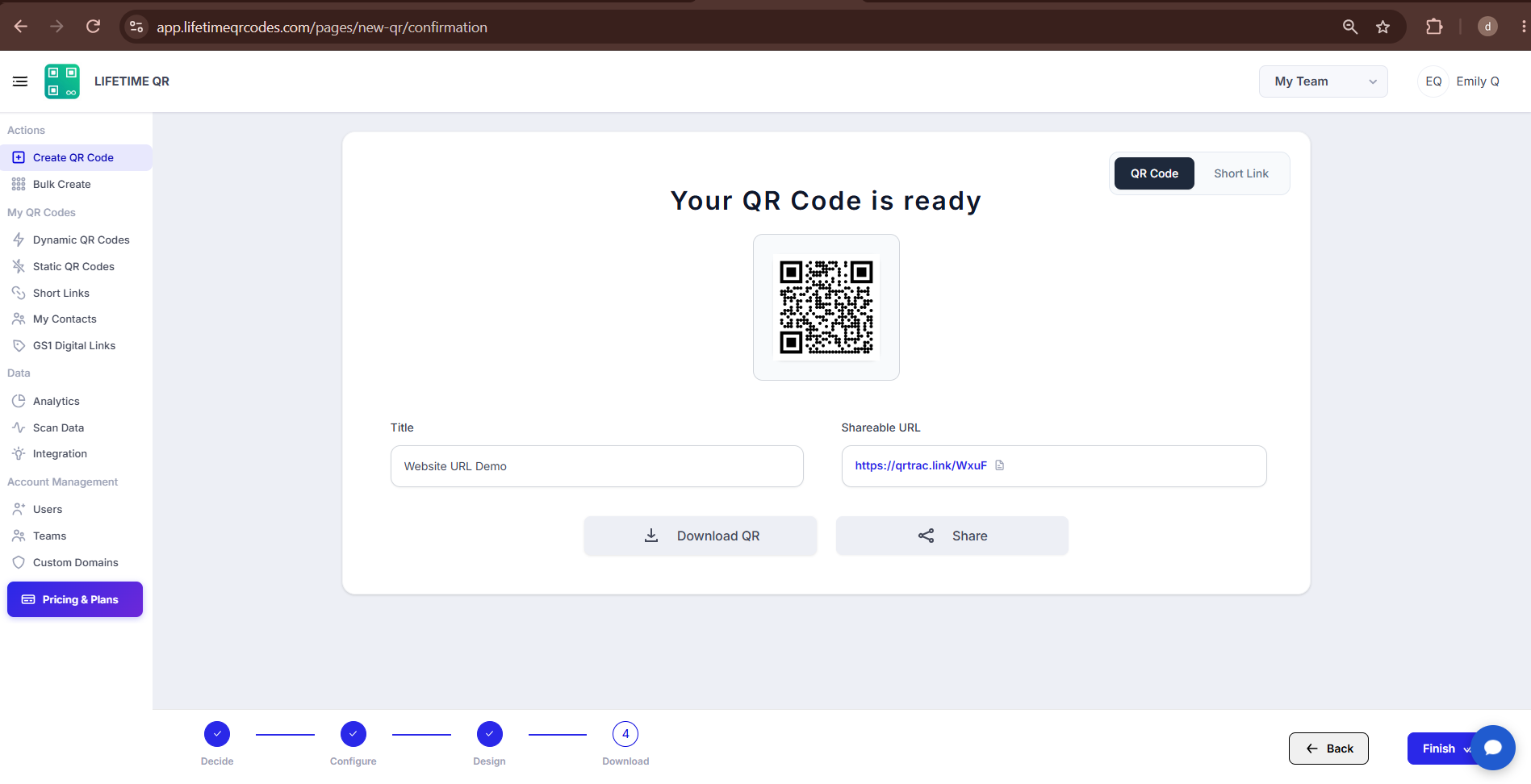
Task: Click the Teams icon in sidebar
Action: pos(19,536)
